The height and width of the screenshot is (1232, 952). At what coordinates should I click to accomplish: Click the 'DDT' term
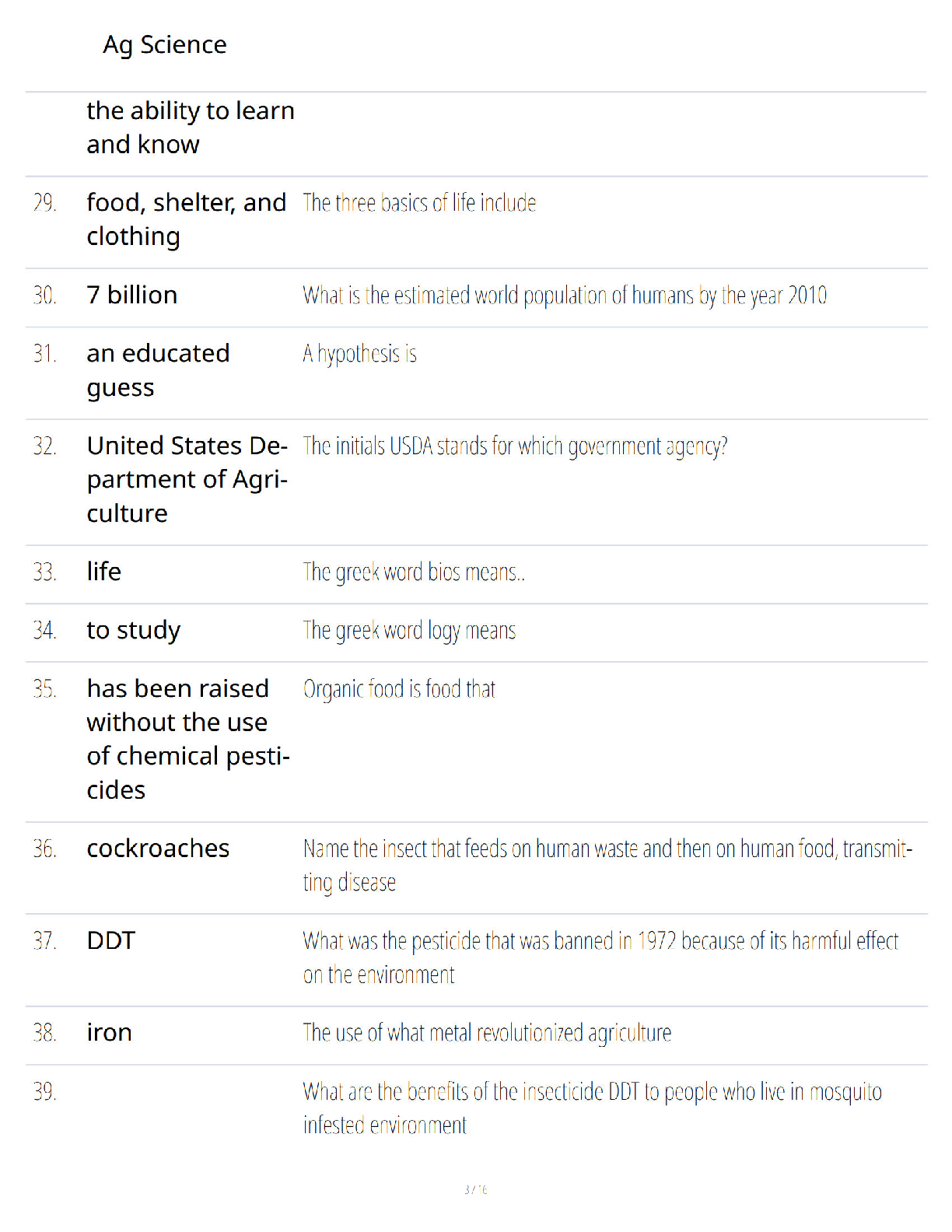coord(111,940)
